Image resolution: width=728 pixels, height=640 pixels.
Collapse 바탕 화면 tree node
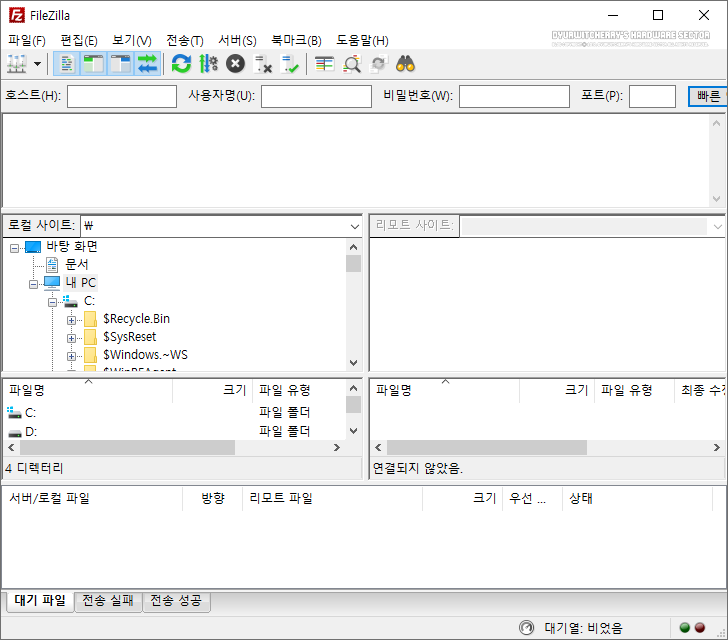[14, 248]
